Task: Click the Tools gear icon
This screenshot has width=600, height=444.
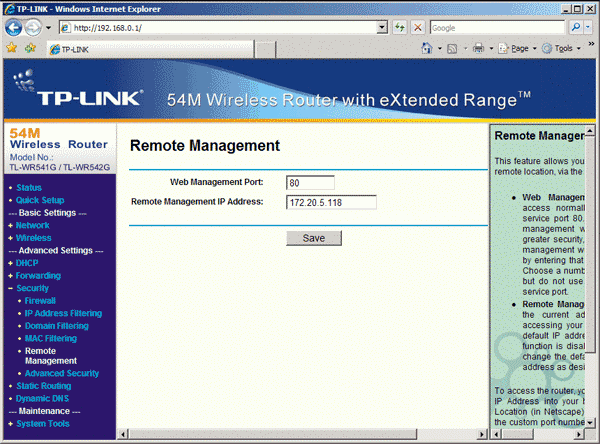Action: (547, 49)
